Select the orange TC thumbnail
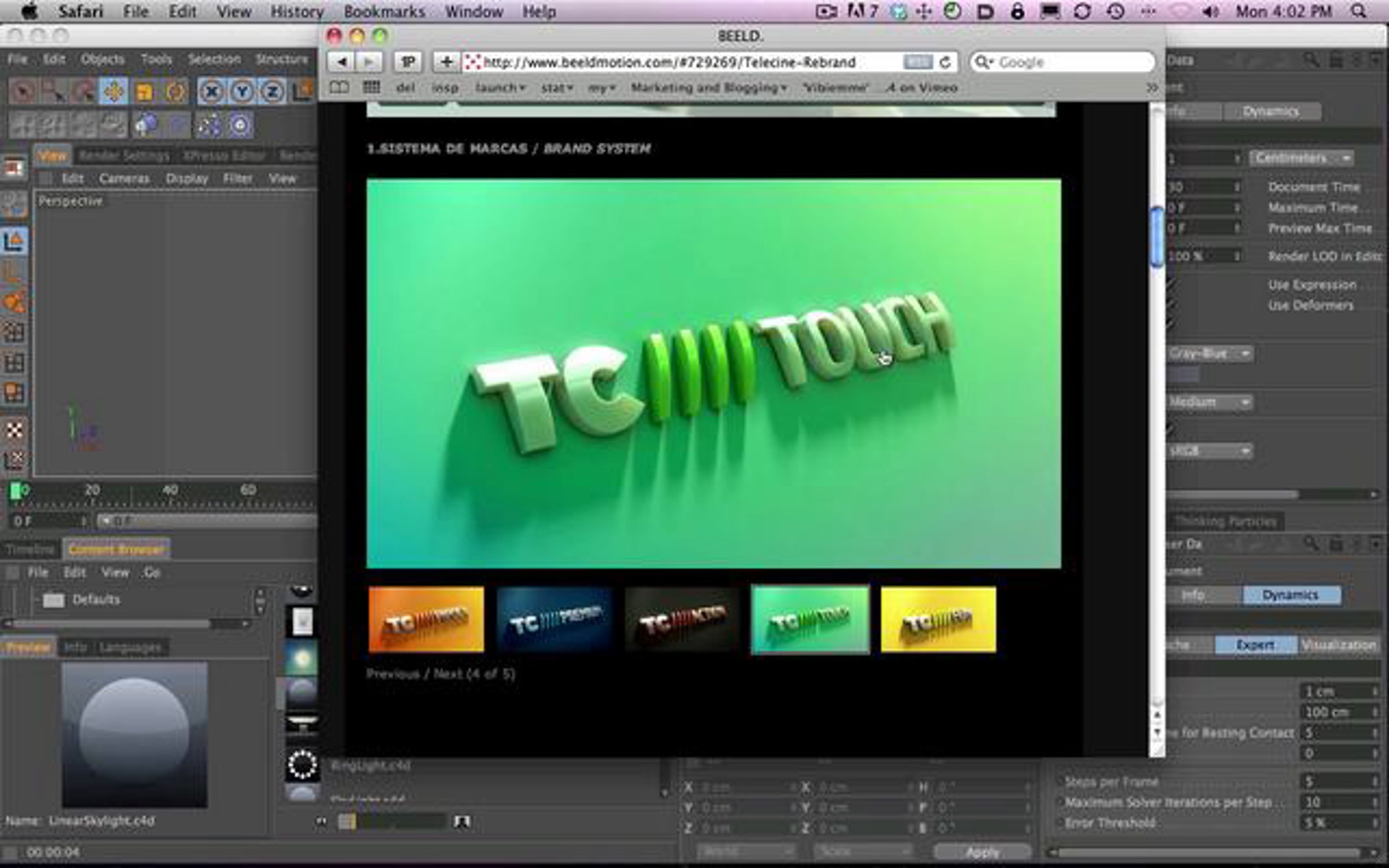1389x868 pixels. 426,619
